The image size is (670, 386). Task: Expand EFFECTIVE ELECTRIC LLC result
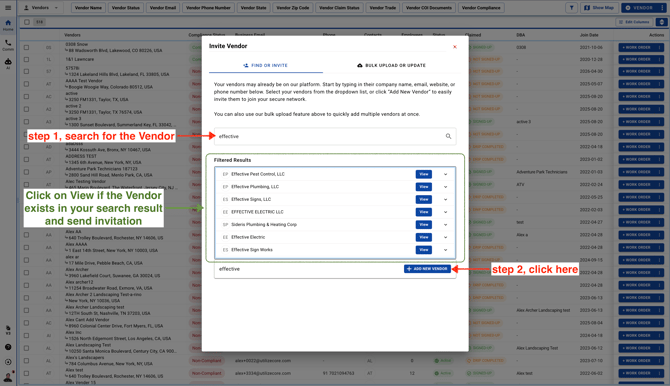click(x=445, y=212)
